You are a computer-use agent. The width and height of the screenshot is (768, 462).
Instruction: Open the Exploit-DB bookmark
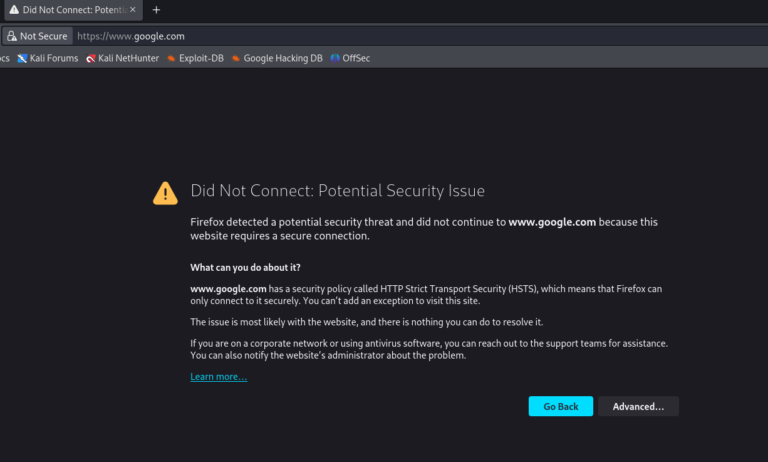tap(195, 58)
